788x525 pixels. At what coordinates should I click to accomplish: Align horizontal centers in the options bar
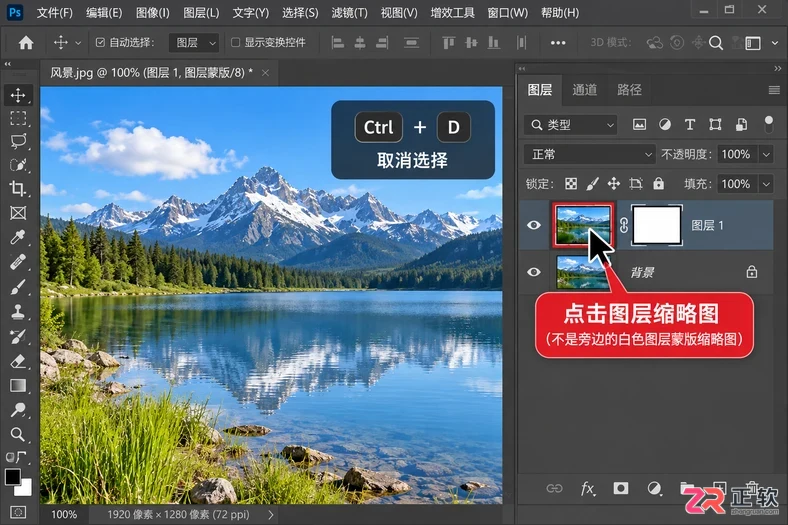360,43
